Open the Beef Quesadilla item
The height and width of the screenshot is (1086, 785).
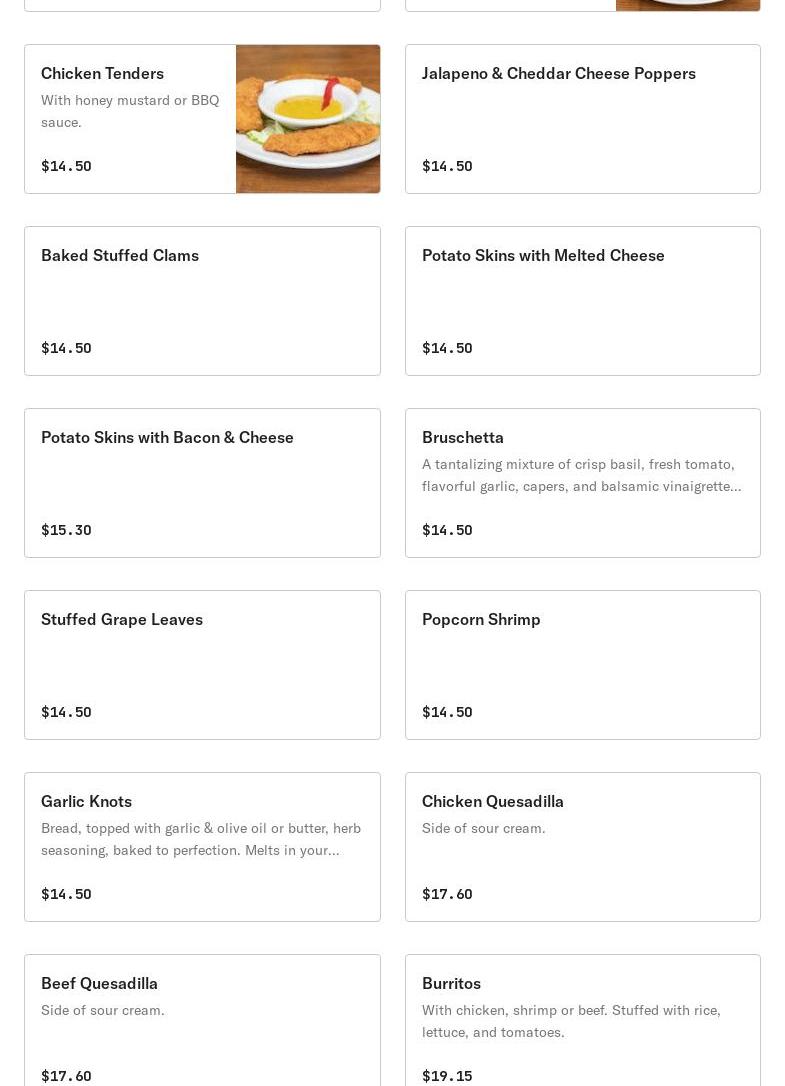[99, 984]
